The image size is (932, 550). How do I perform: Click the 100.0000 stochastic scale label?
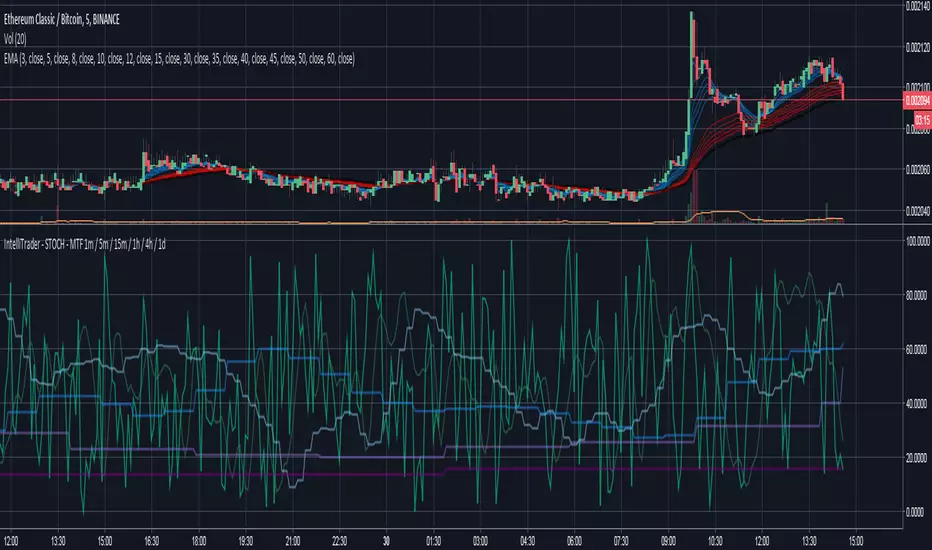click(918, 241)
